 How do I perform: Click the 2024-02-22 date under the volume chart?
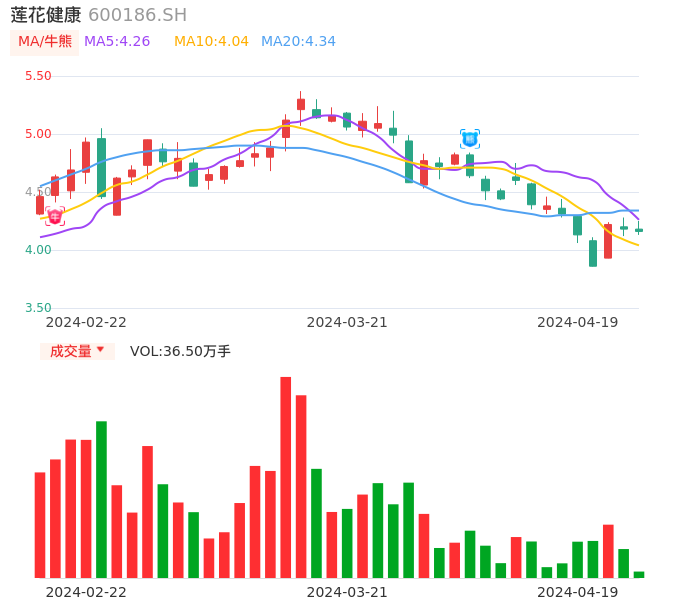(86, 592)
